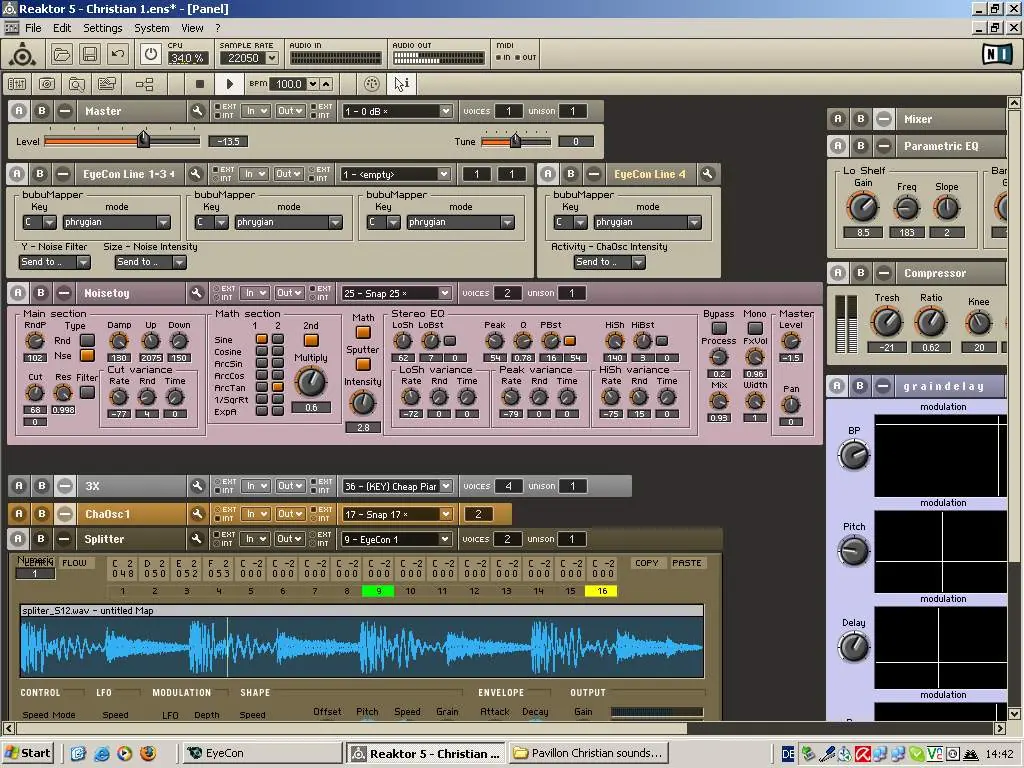The width and height of the screenshot is (1024, 768).
Task: Click the Master Level slider handle
Action: point(143,140)
